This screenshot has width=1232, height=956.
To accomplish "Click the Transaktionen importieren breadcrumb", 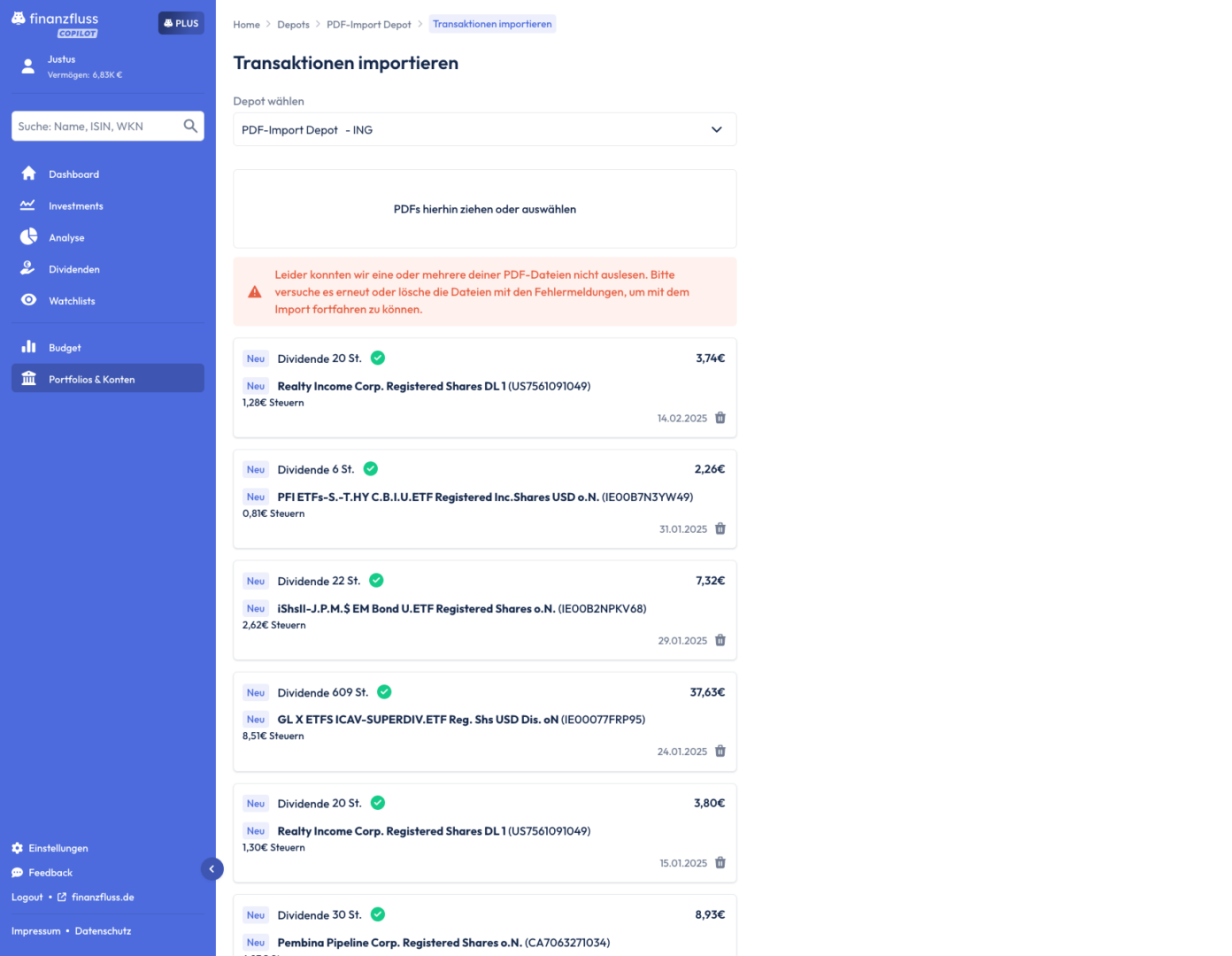I will coord(492,24).
